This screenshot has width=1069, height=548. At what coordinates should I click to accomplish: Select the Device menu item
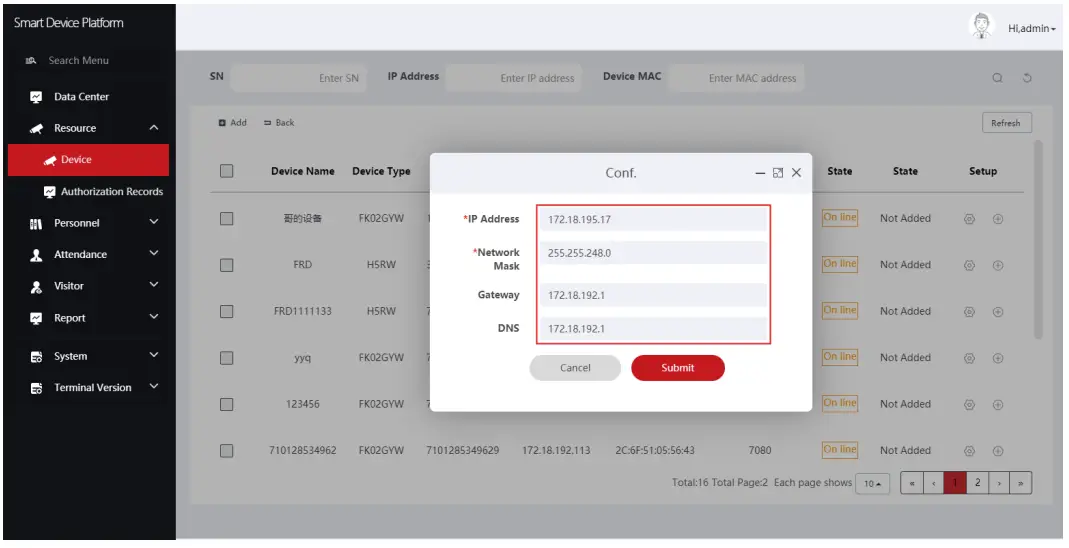pos(89,160)
